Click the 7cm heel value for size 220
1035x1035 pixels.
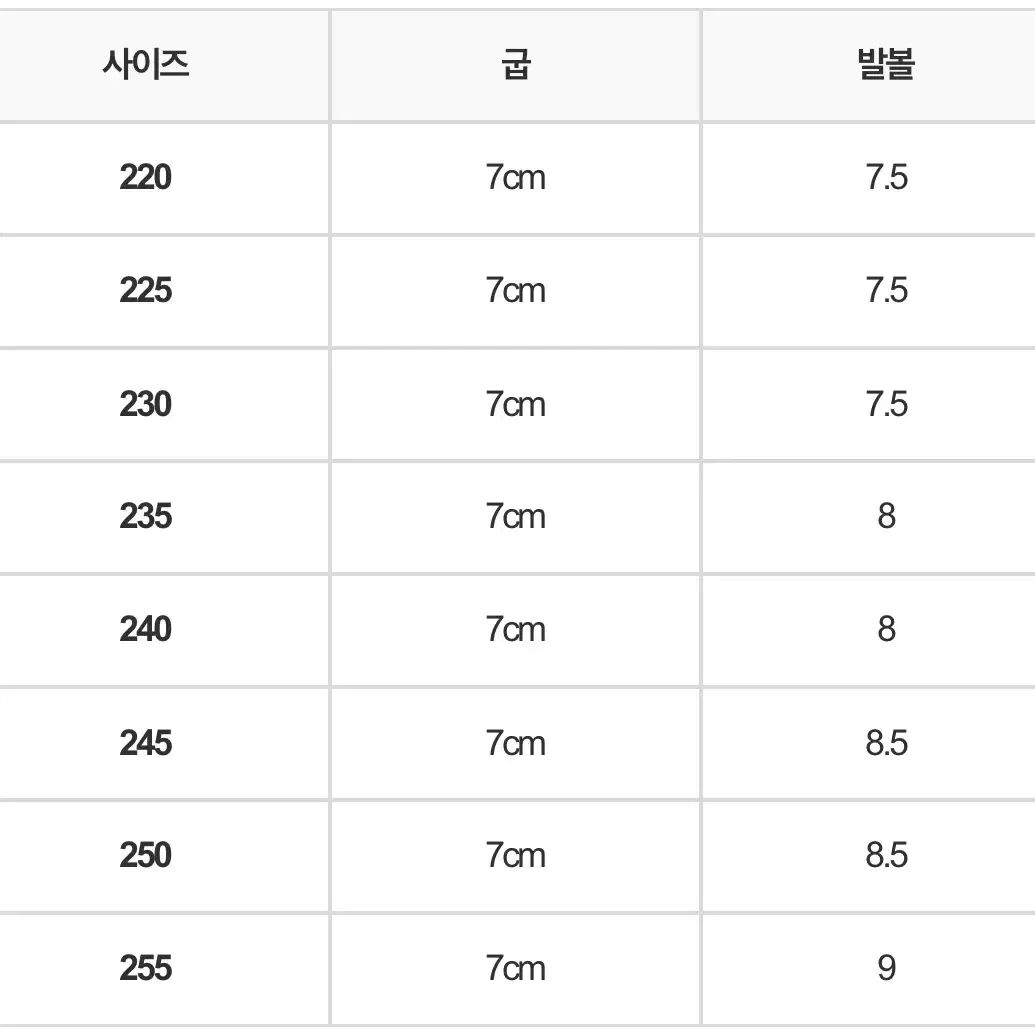(x=516, y=178)
